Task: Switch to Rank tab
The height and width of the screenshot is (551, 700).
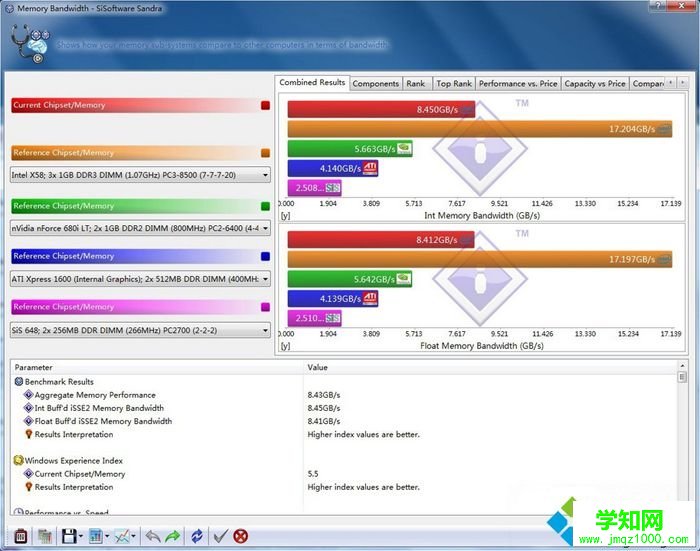Action: tap(416, 83)
